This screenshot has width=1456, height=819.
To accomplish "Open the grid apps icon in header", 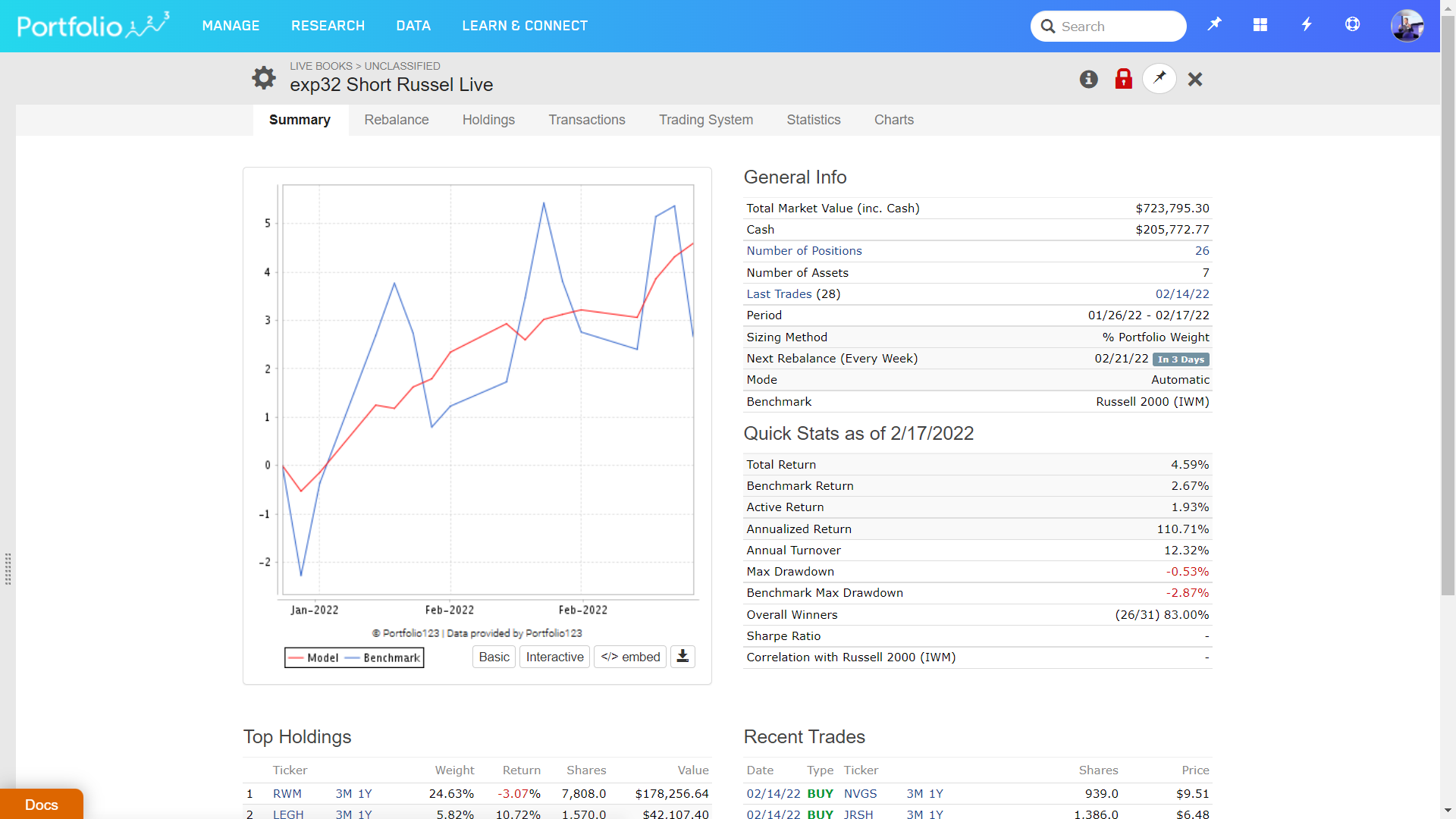I will (1260, 25).
